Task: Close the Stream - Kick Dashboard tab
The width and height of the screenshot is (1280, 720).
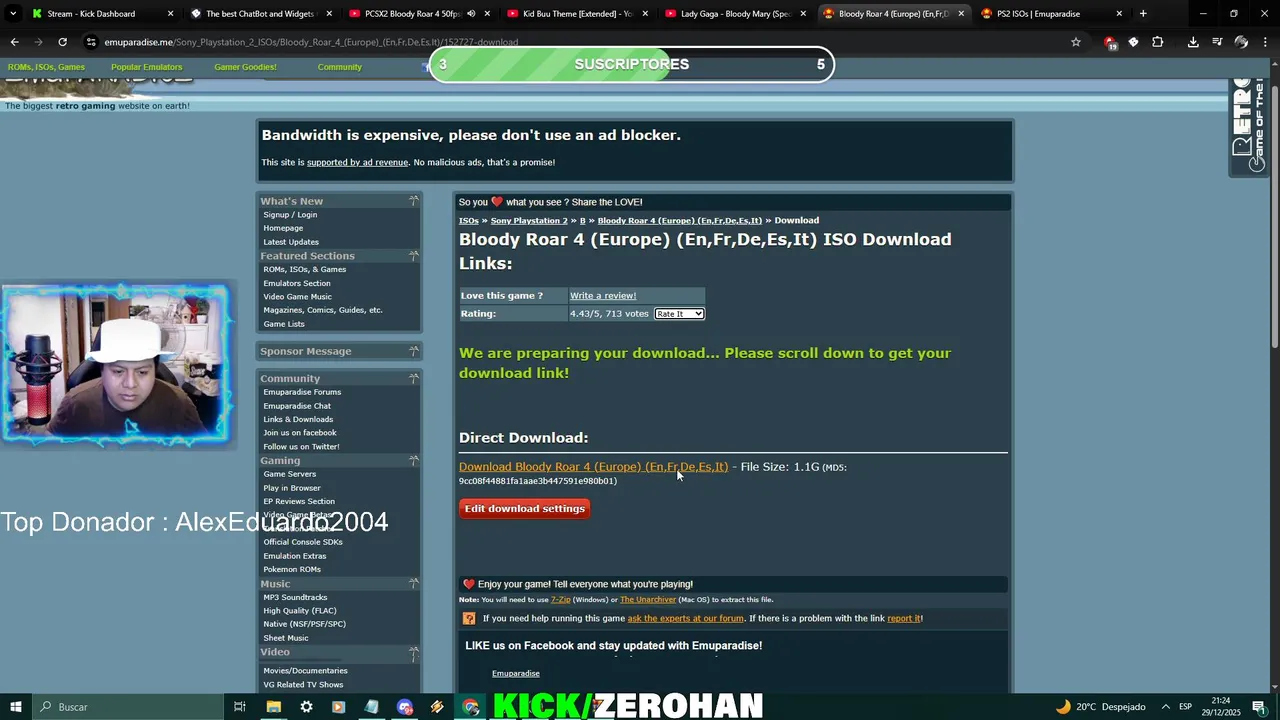Action: [x=171, y=14]
